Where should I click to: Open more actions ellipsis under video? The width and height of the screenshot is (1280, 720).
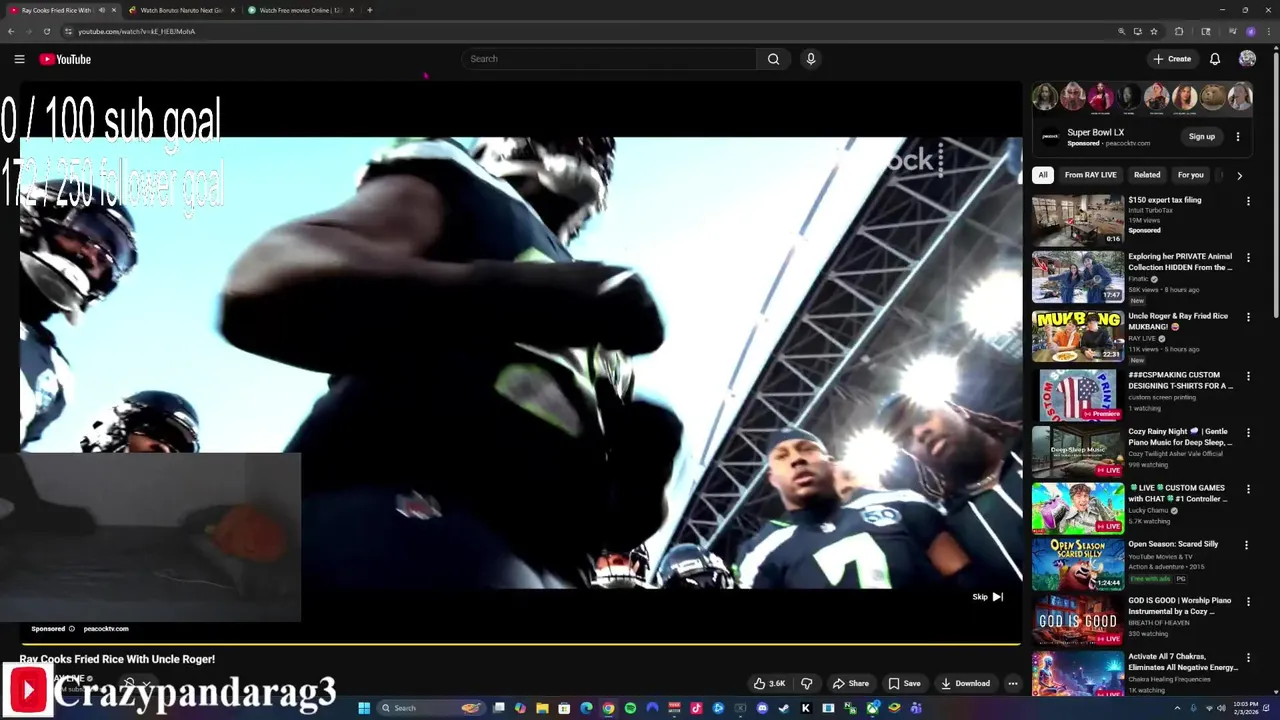tap(1013, 684)
